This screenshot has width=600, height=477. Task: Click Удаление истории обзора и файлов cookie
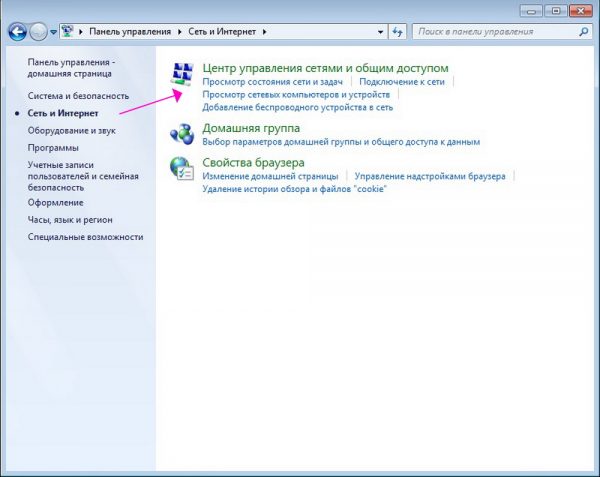(294, 189)
